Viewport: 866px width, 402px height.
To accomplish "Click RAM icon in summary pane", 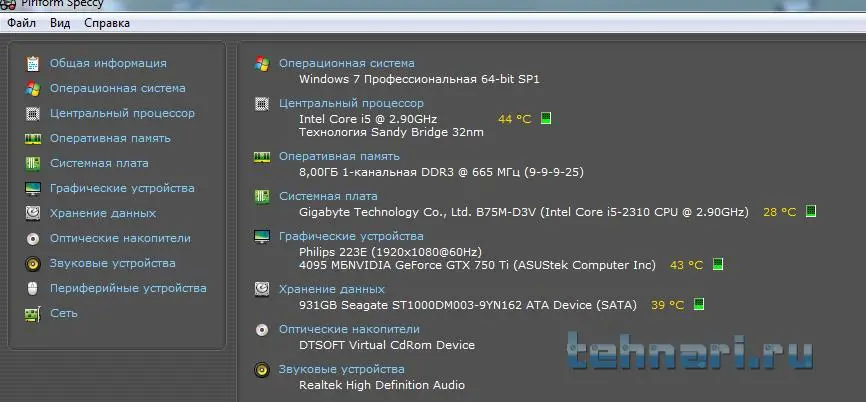I will click(262, 157).
